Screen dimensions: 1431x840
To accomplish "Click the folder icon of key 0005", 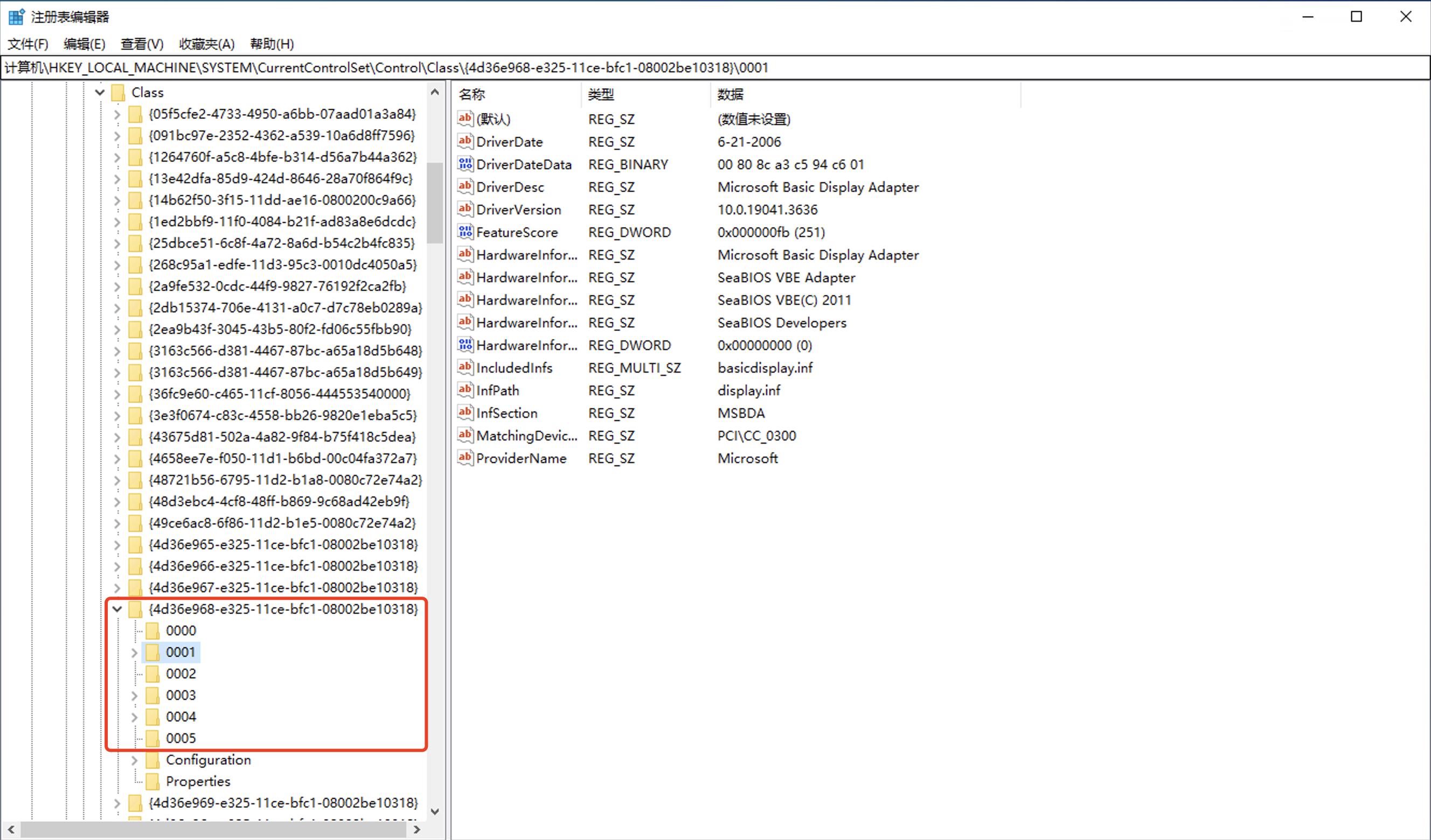I will (152, 738).
